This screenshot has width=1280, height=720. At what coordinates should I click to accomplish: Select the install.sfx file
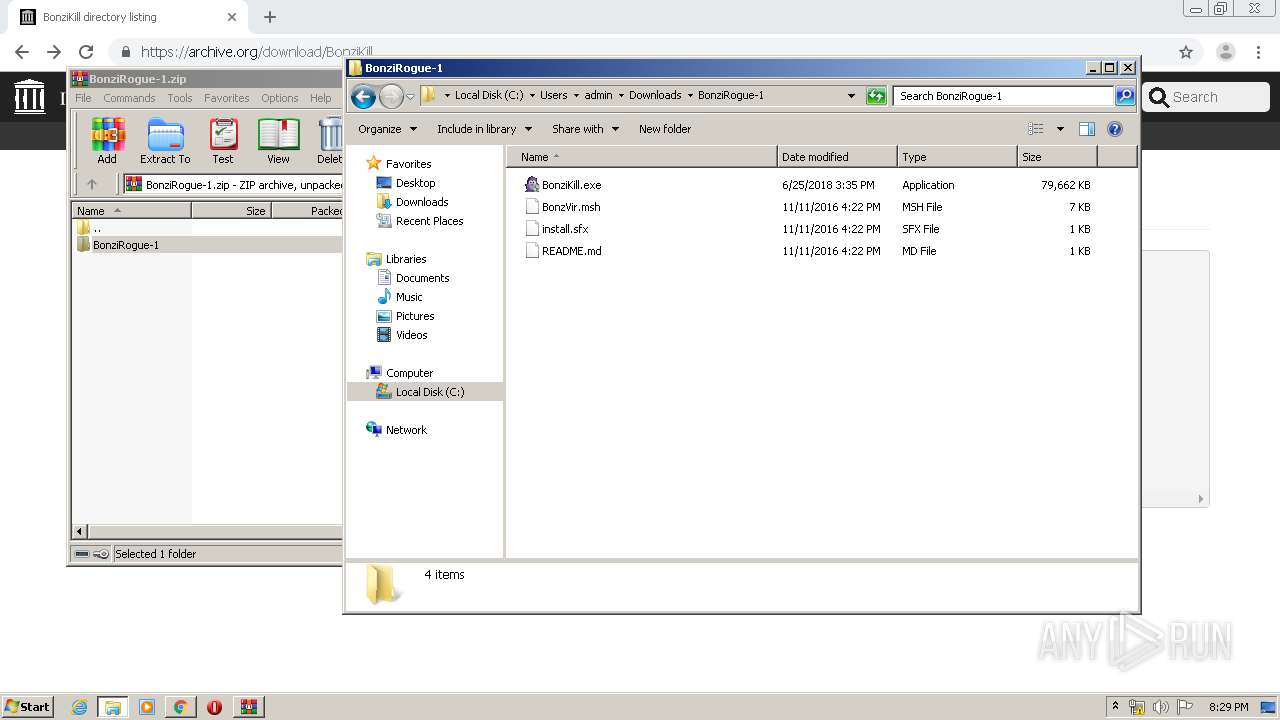565,229
